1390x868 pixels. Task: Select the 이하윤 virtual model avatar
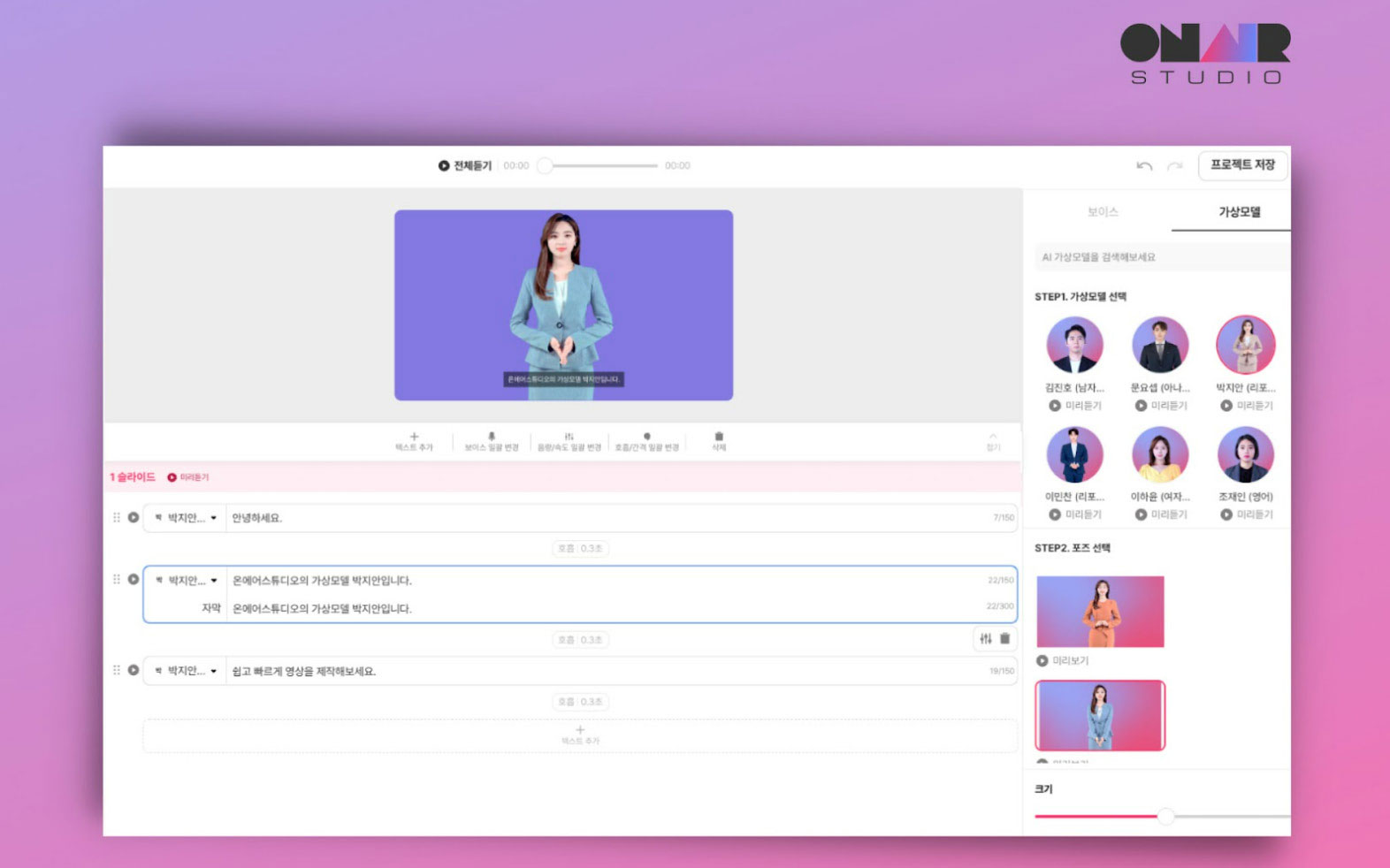click(1159, 454)
